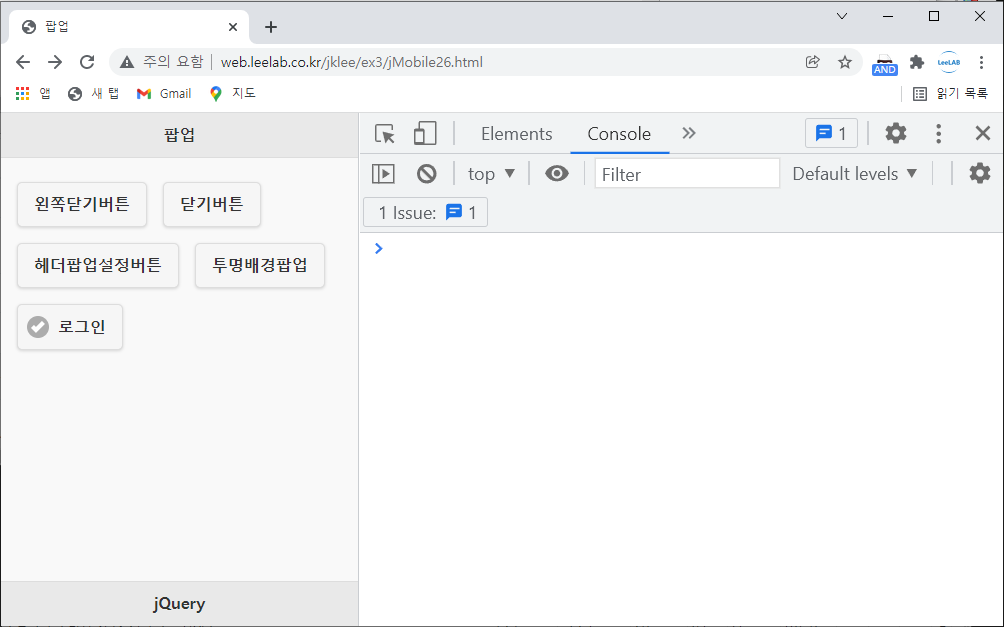Open the 지도 maps bookmark
This screenshot has height=627, width=1004.
232,94
